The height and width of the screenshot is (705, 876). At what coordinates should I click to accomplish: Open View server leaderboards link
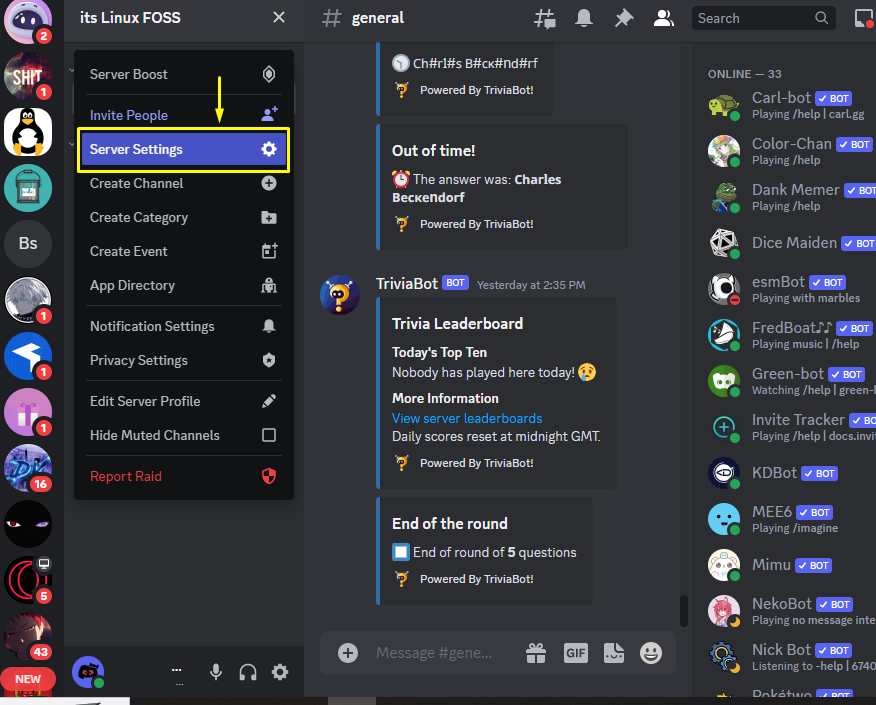(467, 418)
